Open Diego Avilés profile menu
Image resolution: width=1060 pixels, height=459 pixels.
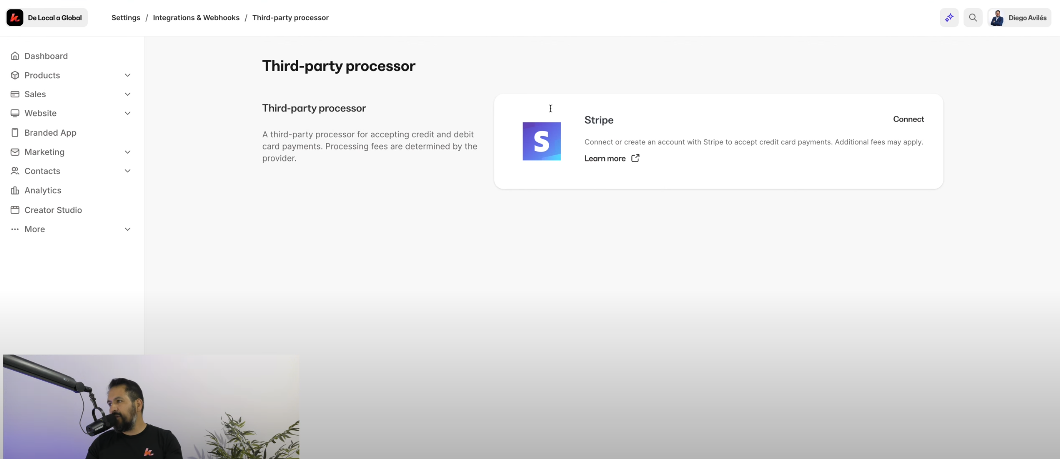(x=1019, y=17)
